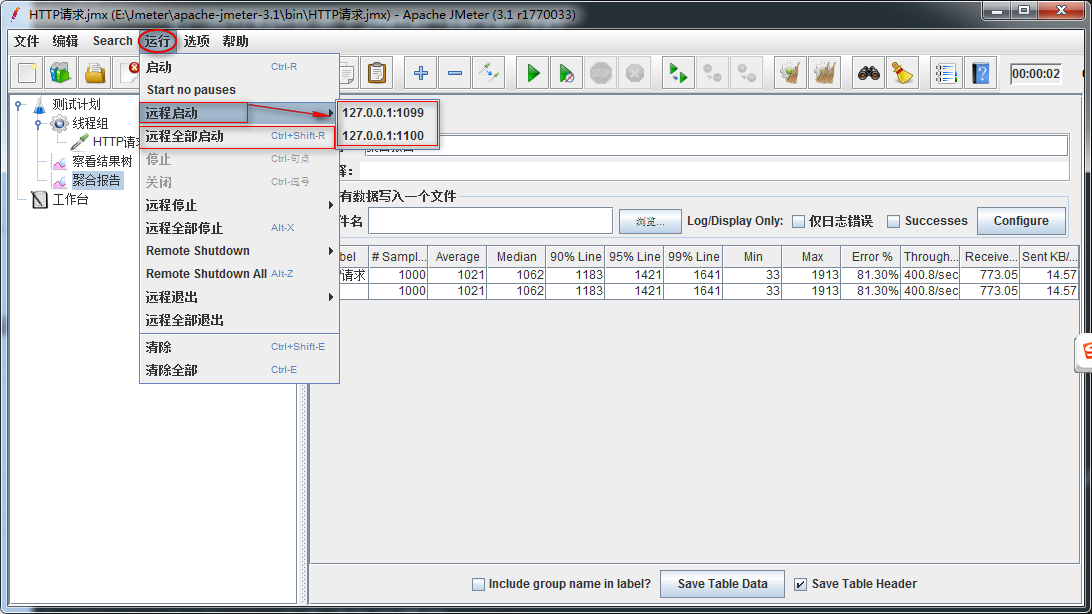Image resolution: width=1092 pixels, height=614 pixels.
Task: Open the 帮助 menu
Action: click(x=235, y=41)
